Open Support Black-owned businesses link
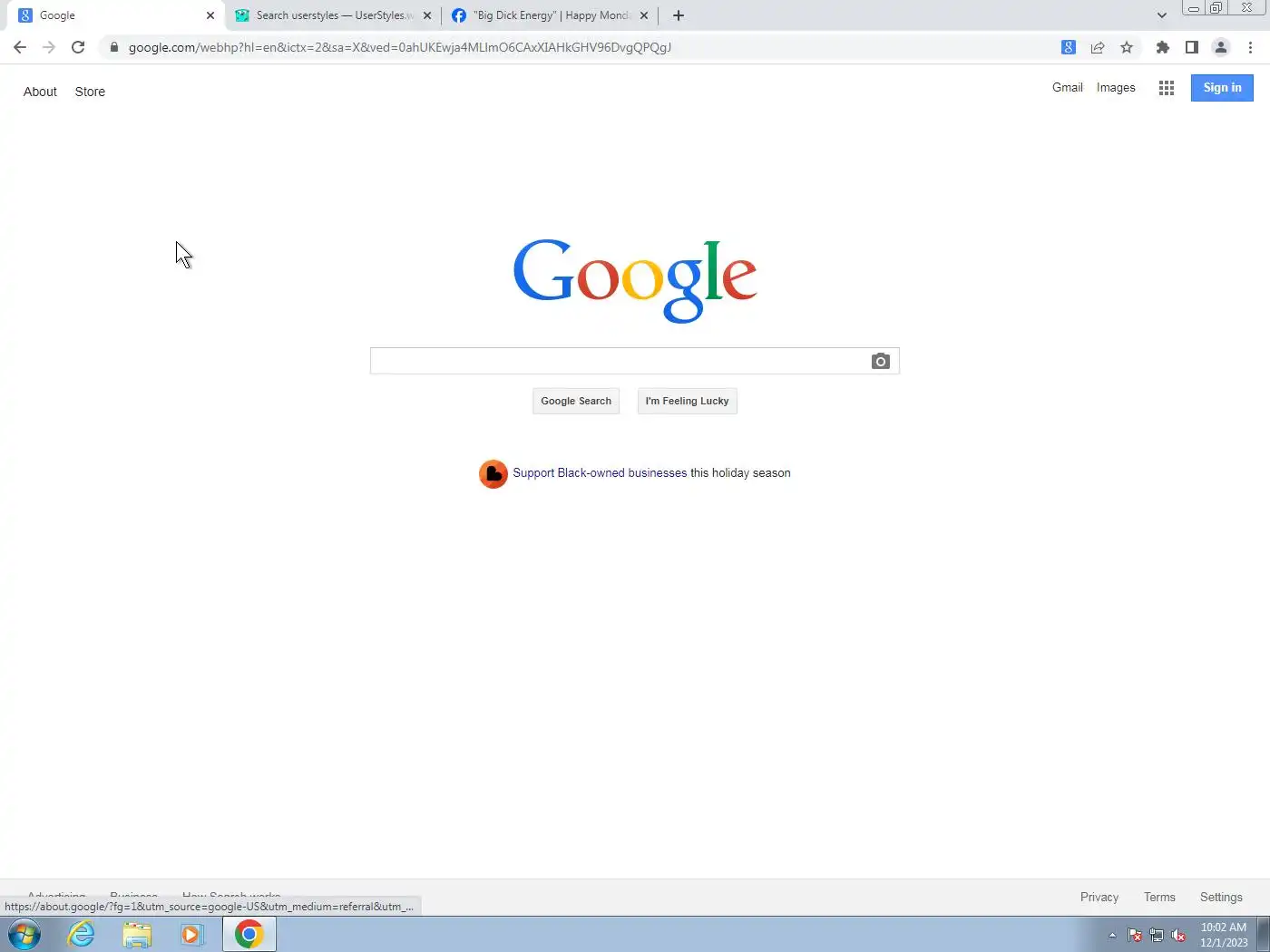The width and height of the screenshot is (1270, 952). (600, 473)
